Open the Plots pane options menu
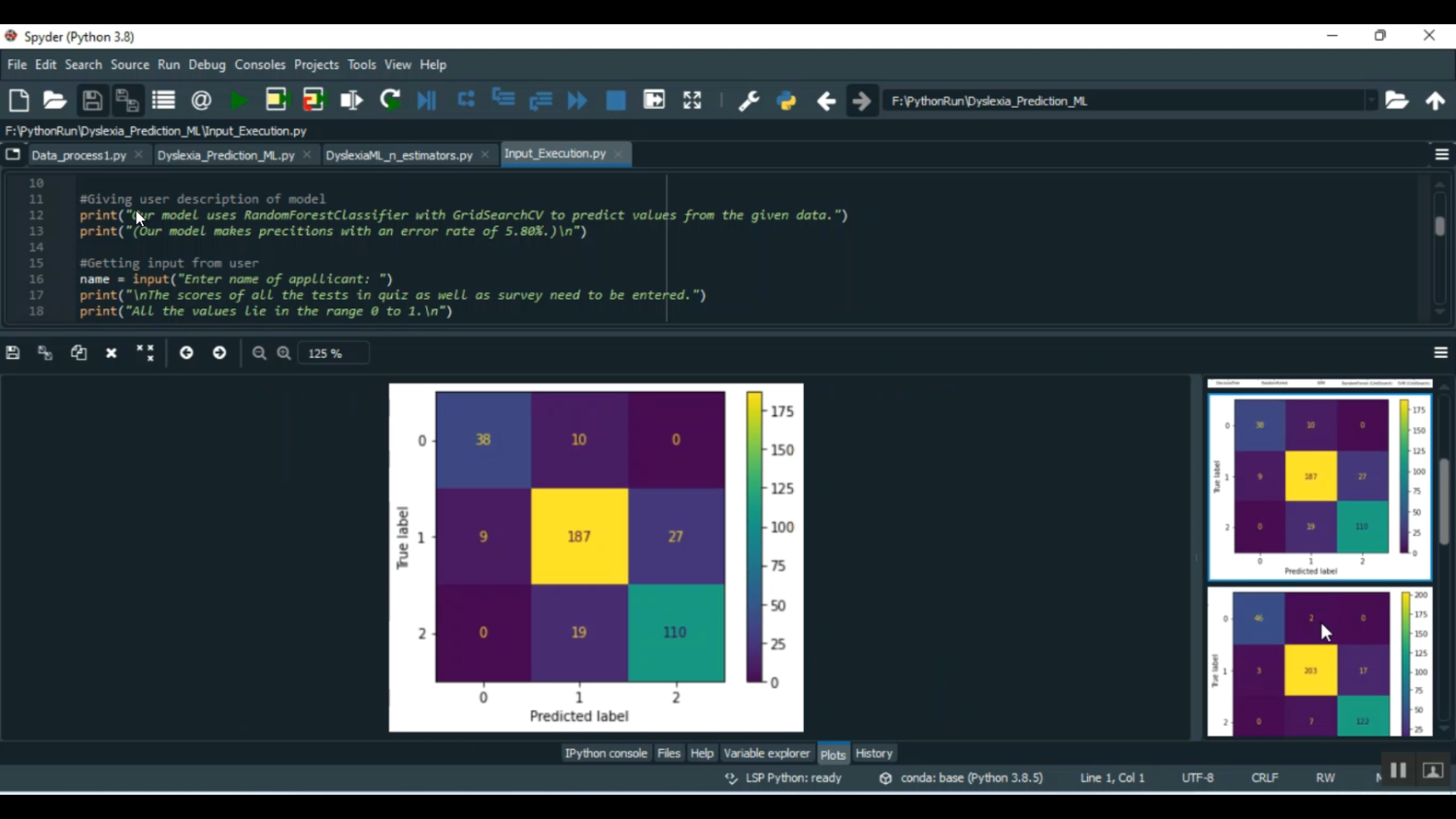 [x=1442, y=352]
